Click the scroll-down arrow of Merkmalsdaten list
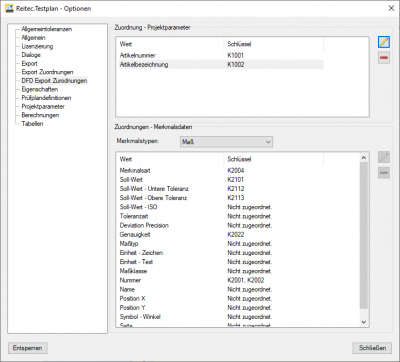The height and width of the screenshot is (362, 400). tap(364, 322)
